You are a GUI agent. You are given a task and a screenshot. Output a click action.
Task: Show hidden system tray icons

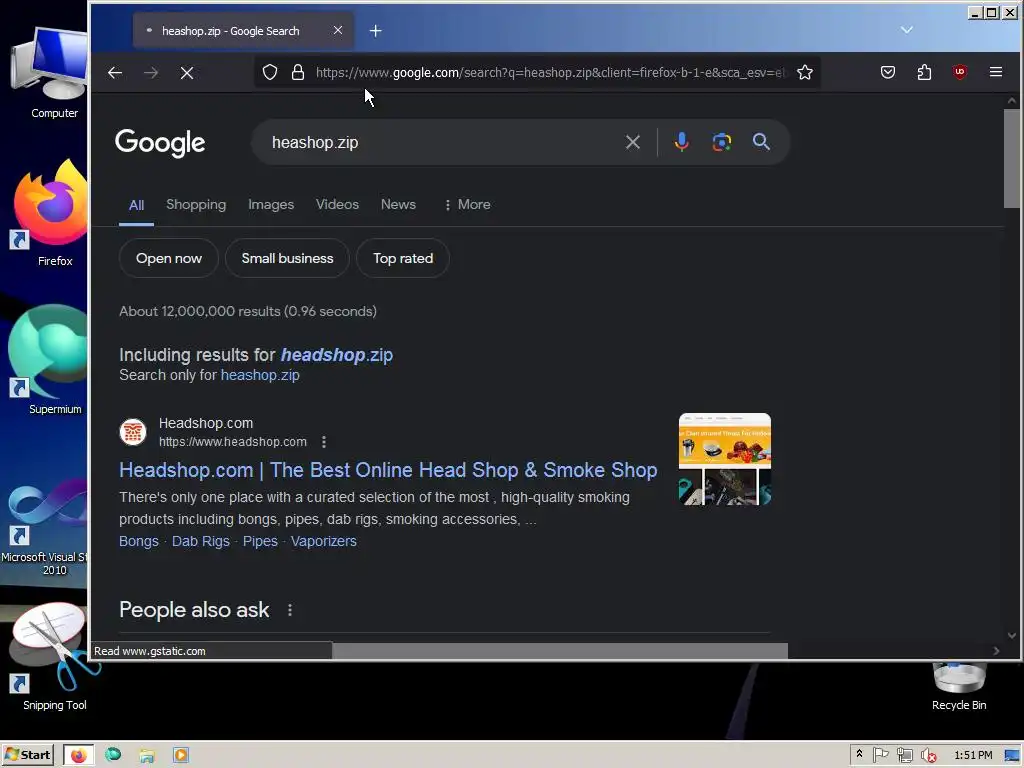pos(859,754)
